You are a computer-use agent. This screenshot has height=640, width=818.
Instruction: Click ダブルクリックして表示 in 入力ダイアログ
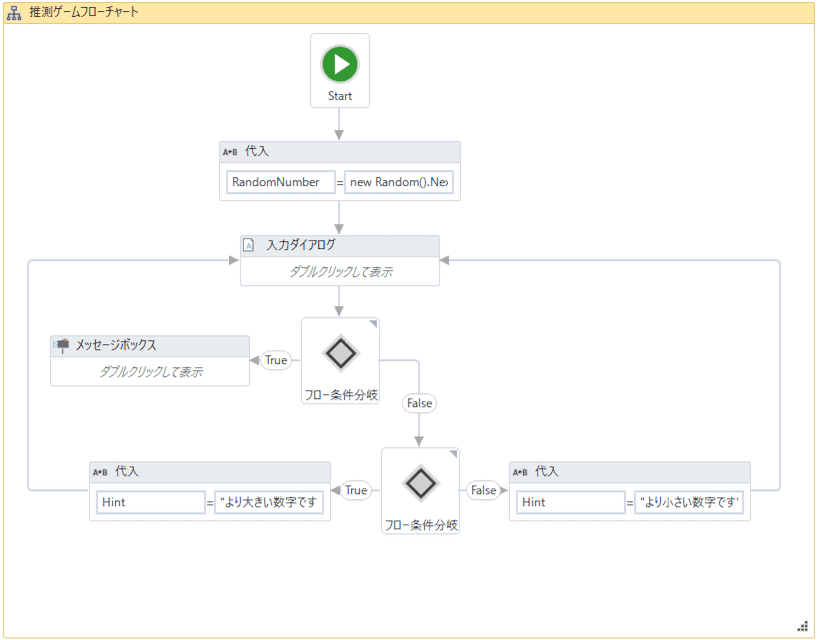click(x=340, y=272)
